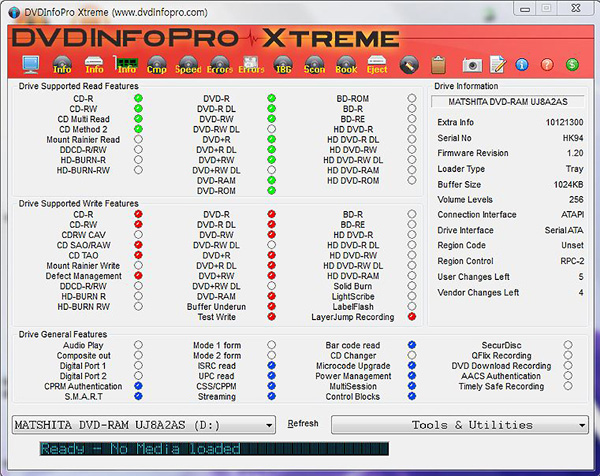Viewport: 600px width, 476px height.
Task: Open the disc Errors scan tool
Action: pos(220,64)
